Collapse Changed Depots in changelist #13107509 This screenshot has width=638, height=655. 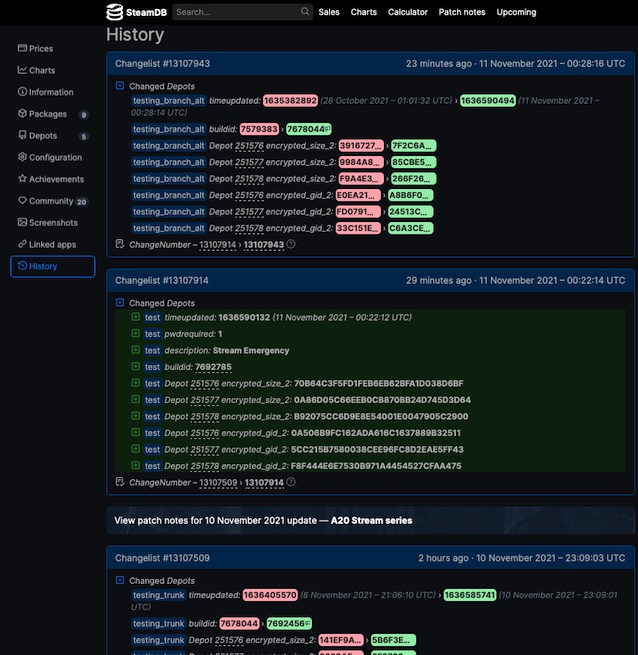(x=120, y=580)
